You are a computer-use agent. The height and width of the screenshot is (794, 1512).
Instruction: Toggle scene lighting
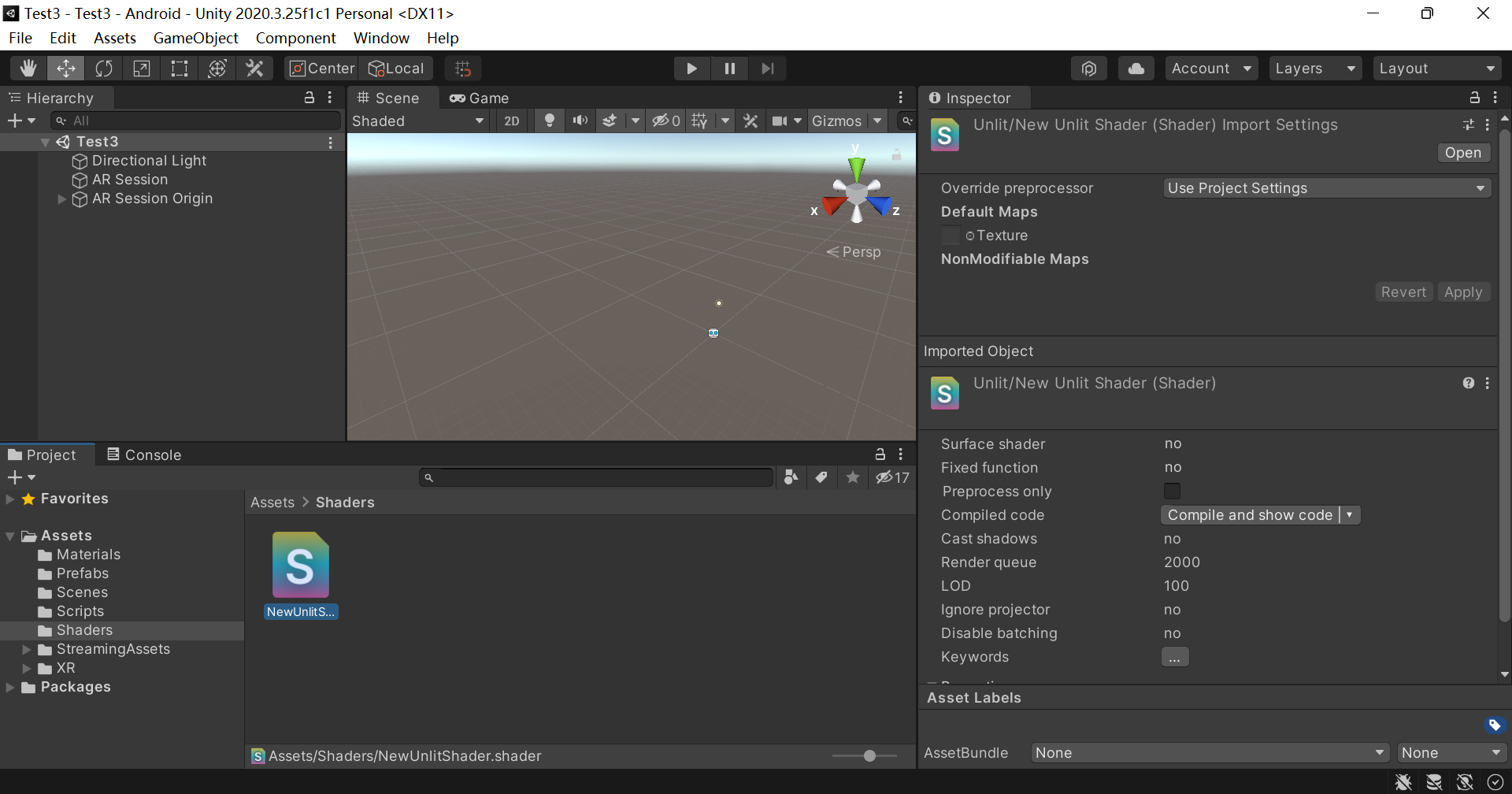[550, 121]
